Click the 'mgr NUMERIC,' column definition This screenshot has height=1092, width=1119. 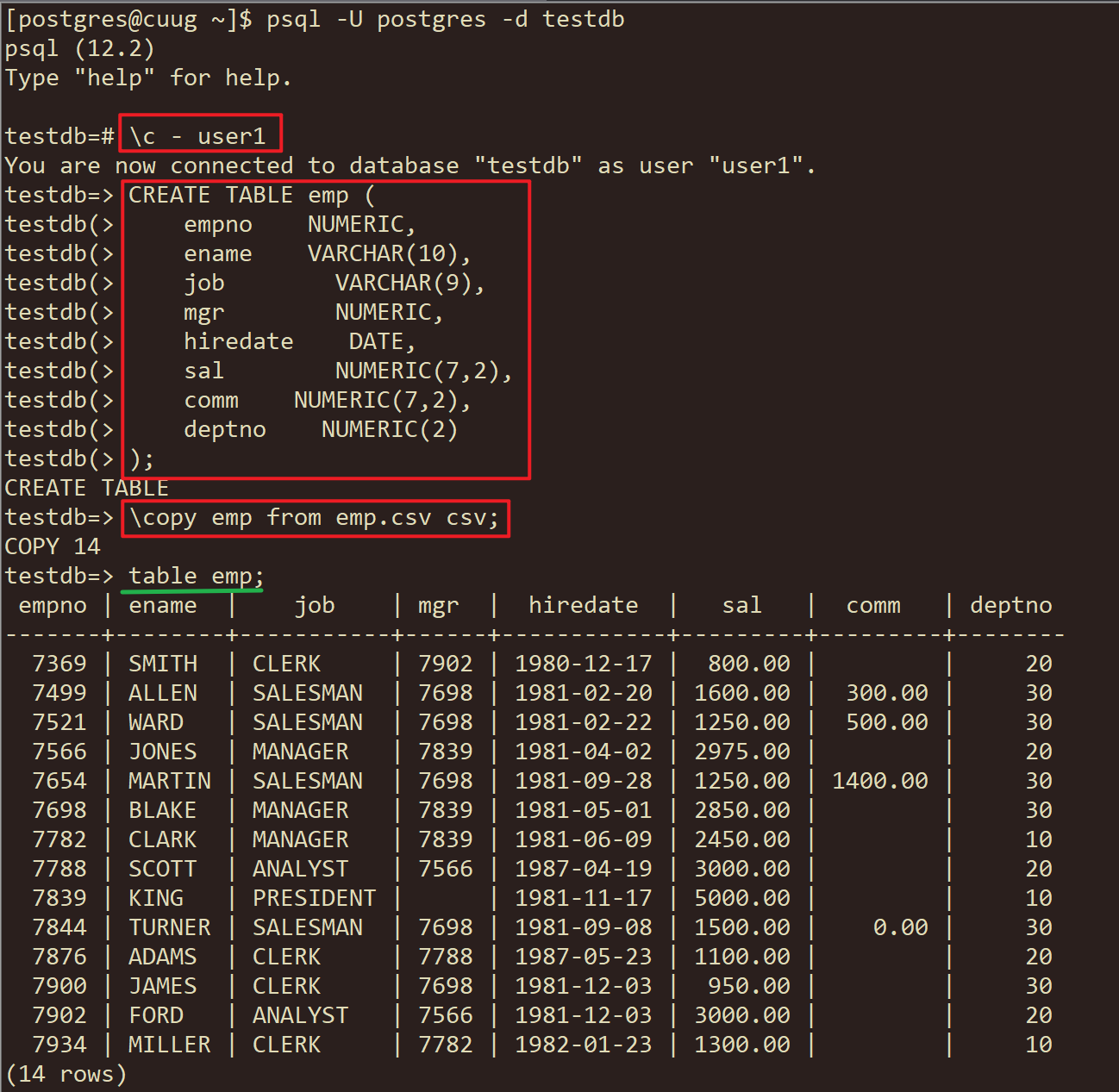pyautogui.click(x=314, y=312)
